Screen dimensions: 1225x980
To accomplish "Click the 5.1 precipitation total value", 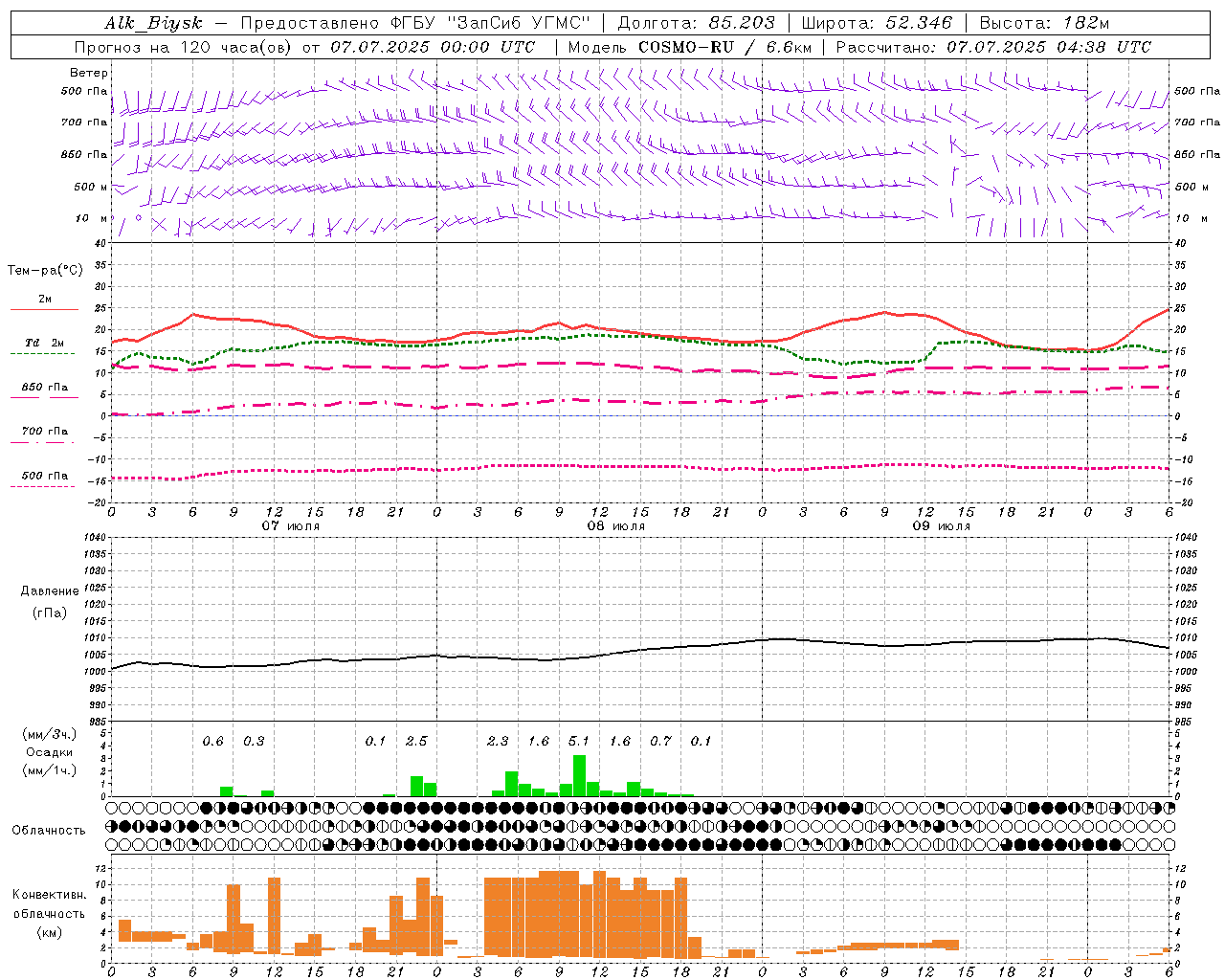I will pos(579,741).
